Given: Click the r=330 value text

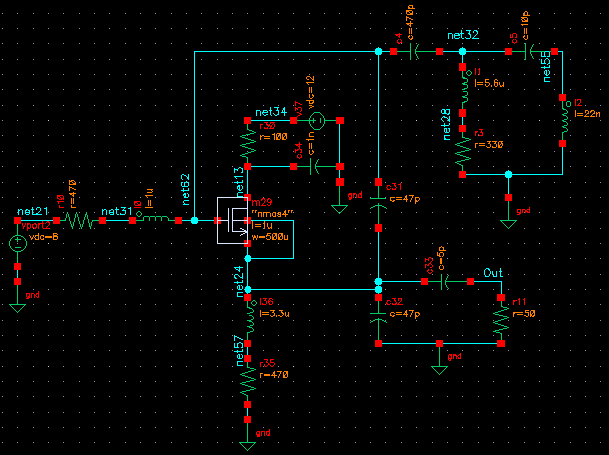Looking at the screenshot, I should coord(489,145).
